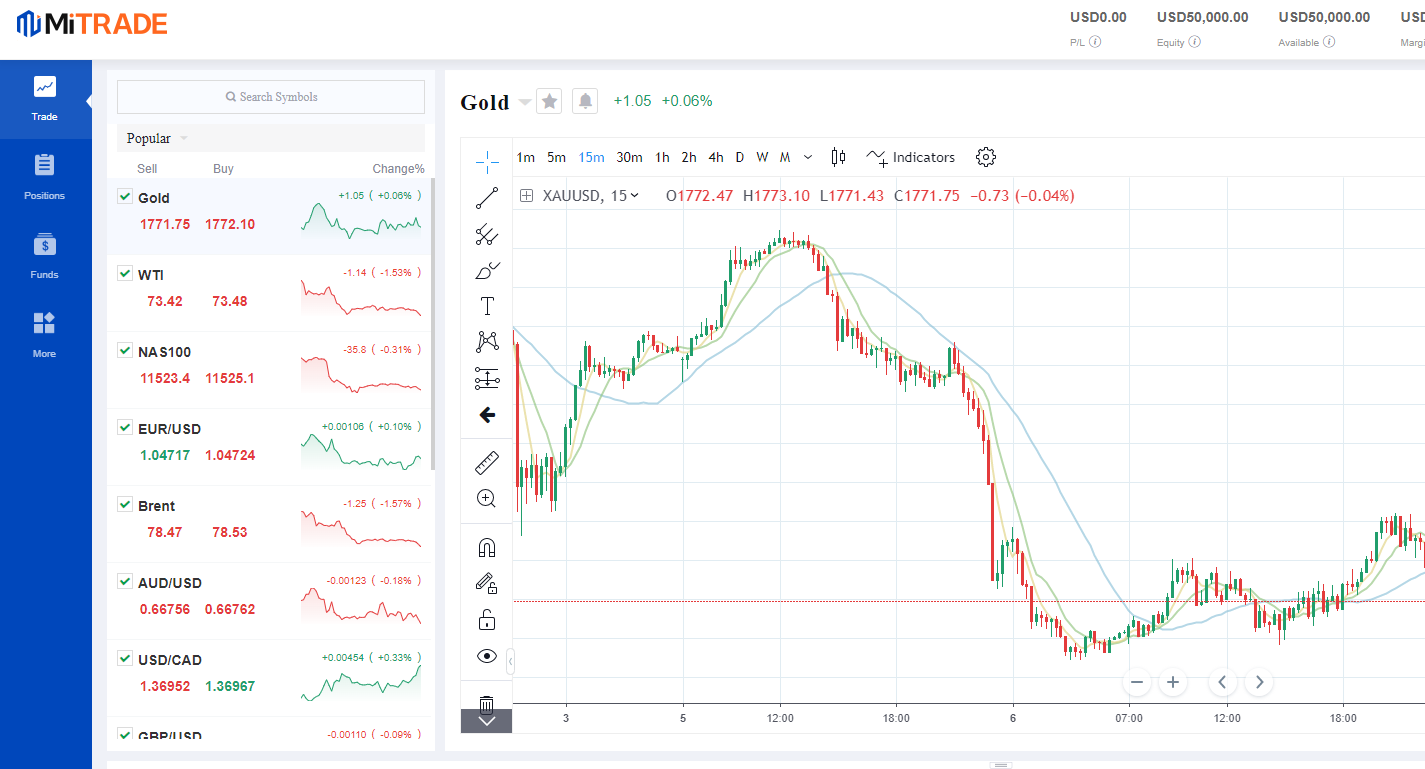Toggle the EUR/USD checkbox
The image size is (1425, 769).
click(125, 427)
